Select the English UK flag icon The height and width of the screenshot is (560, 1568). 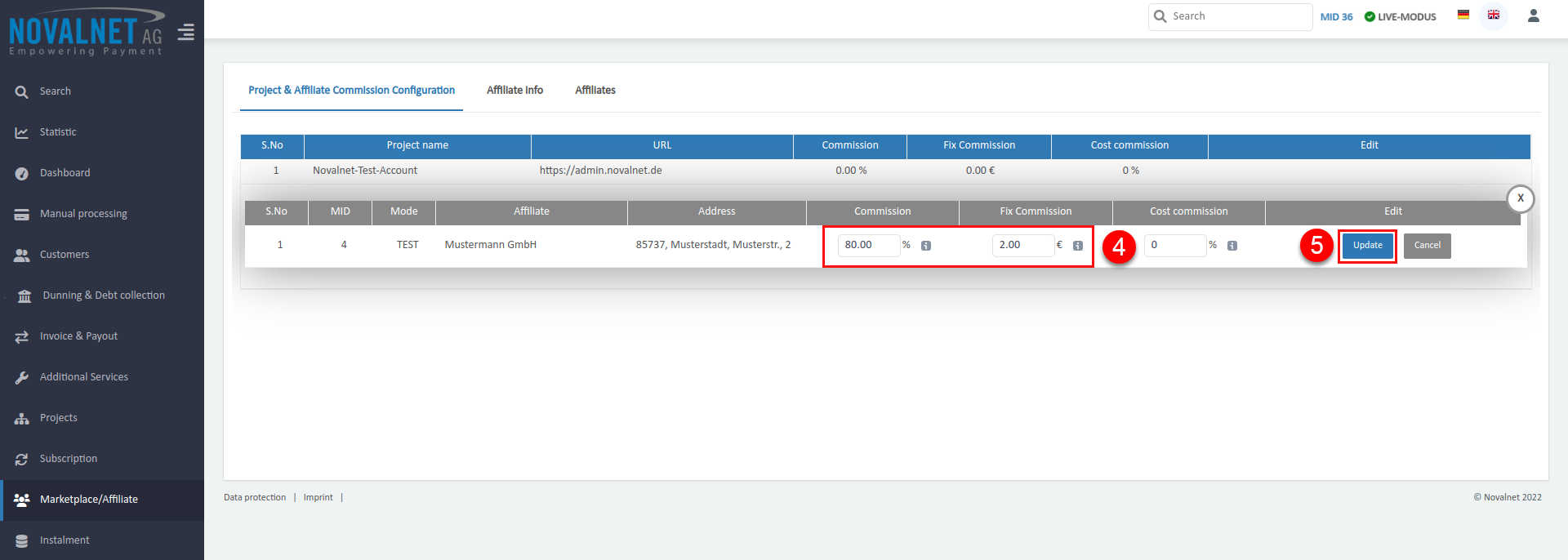1494,15
